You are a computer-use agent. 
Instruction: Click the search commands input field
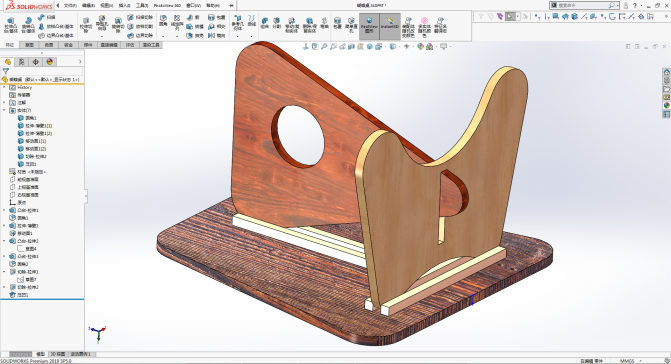pyautogui.click(x=583, y=6)
